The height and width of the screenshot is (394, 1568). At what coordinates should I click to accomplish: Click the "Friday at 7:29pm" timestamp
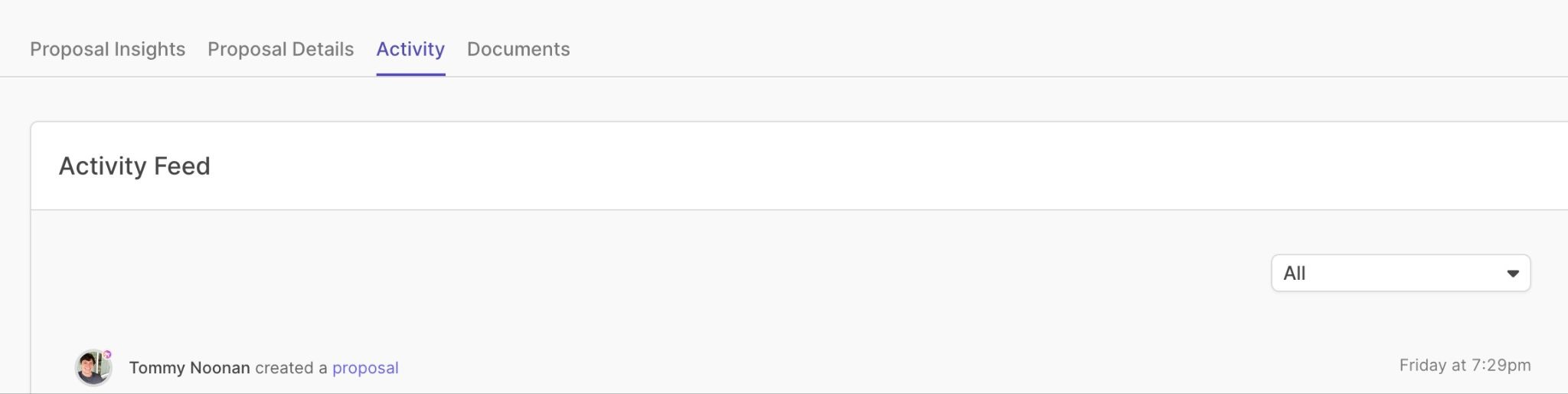coord(1464,366)
